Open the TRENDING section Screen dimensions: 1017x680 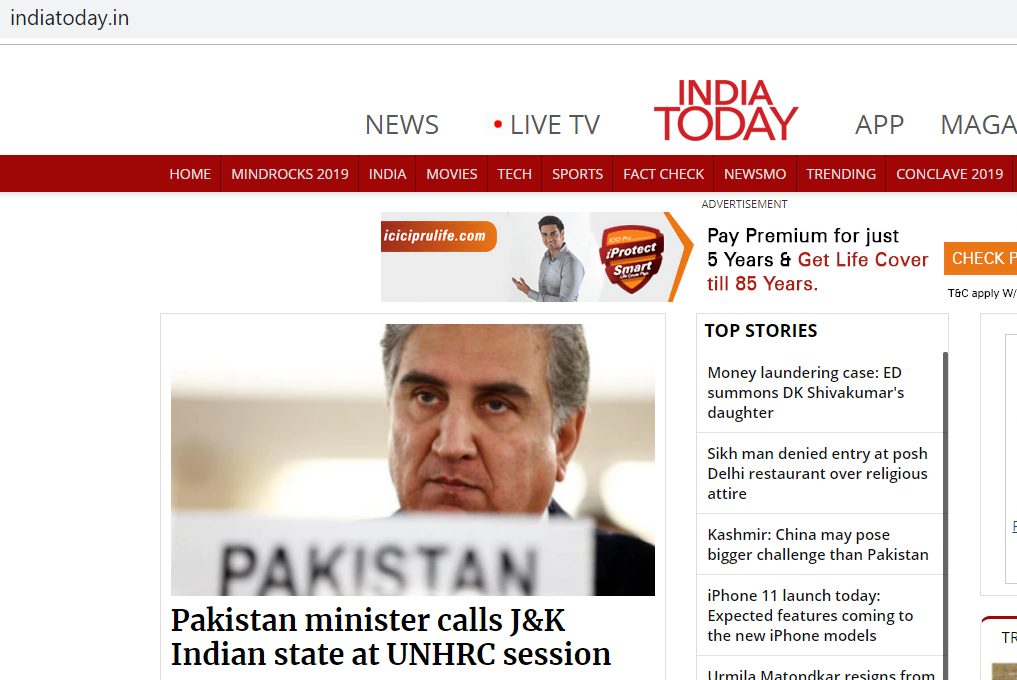841,174
